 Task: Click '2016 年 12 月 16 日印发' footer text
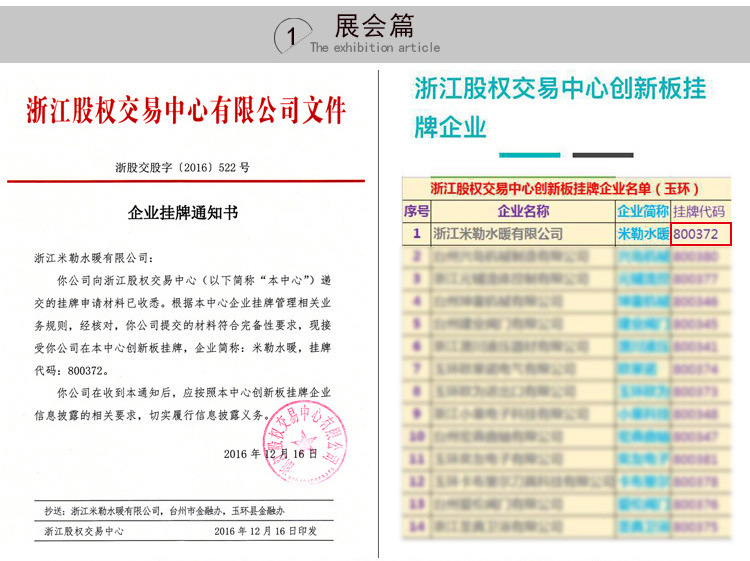coord(265,531)
